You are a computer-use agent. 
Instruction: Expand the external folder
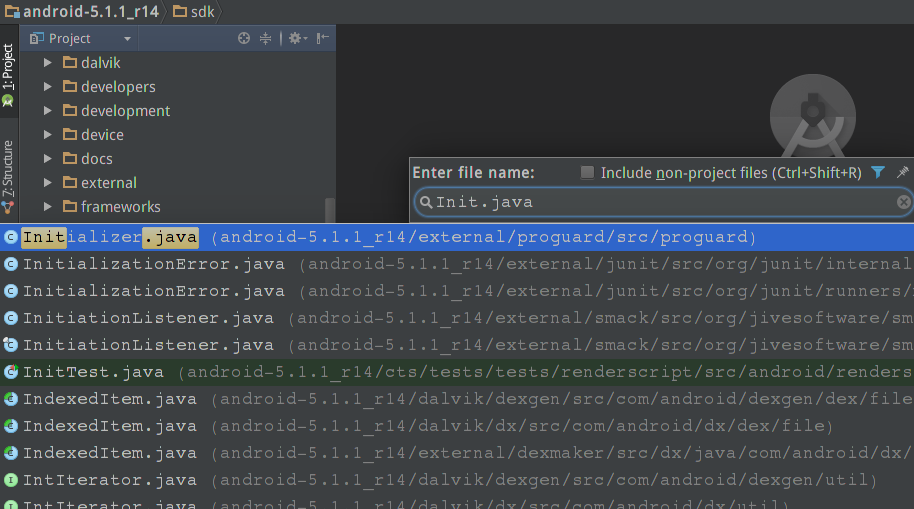coord(48,182)
